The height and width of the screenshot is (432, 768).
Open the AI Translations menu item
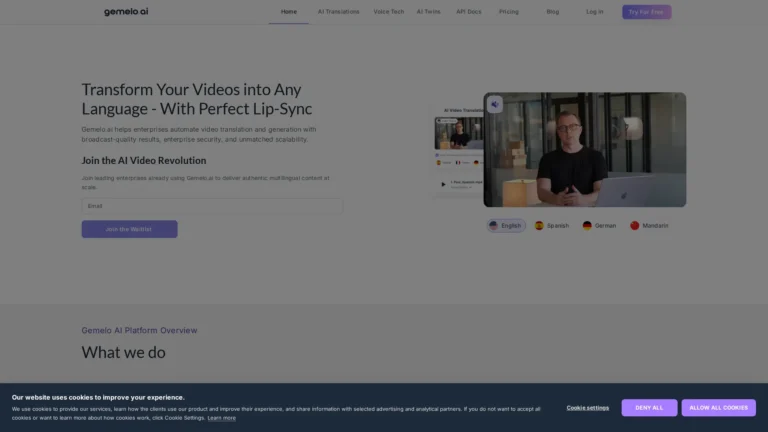338,12
